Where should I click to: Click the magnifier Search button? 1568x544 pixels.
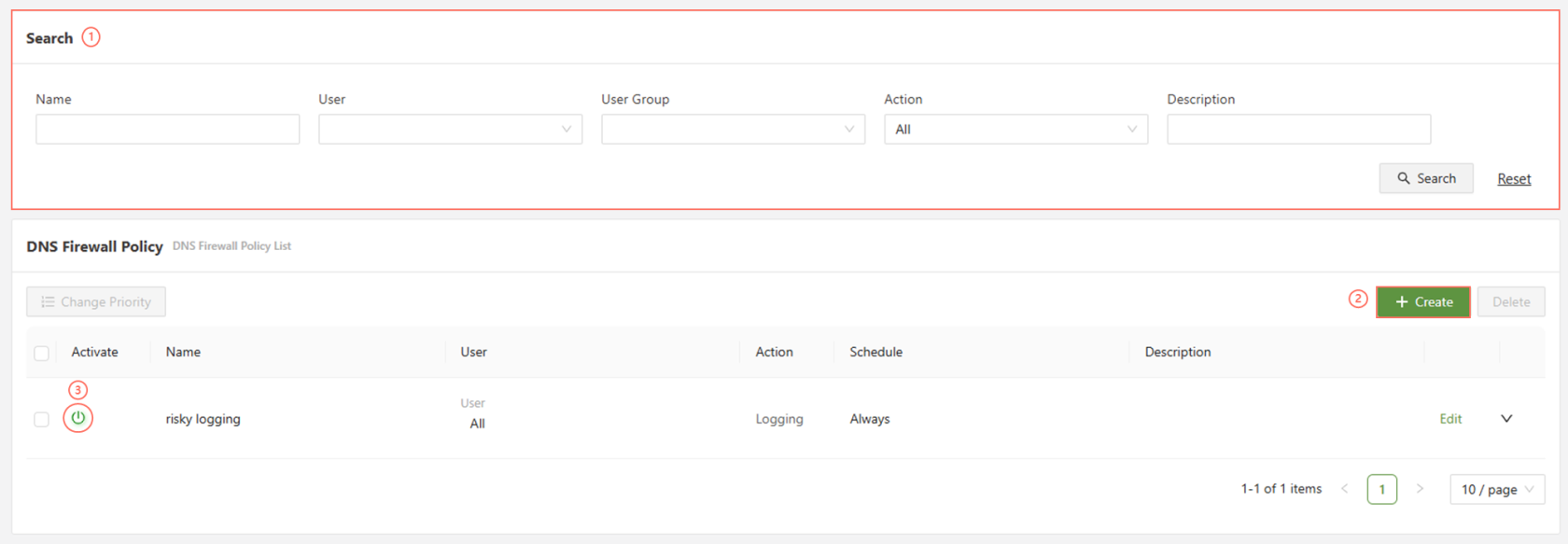pyautogui.click(x=1425, y=178)
